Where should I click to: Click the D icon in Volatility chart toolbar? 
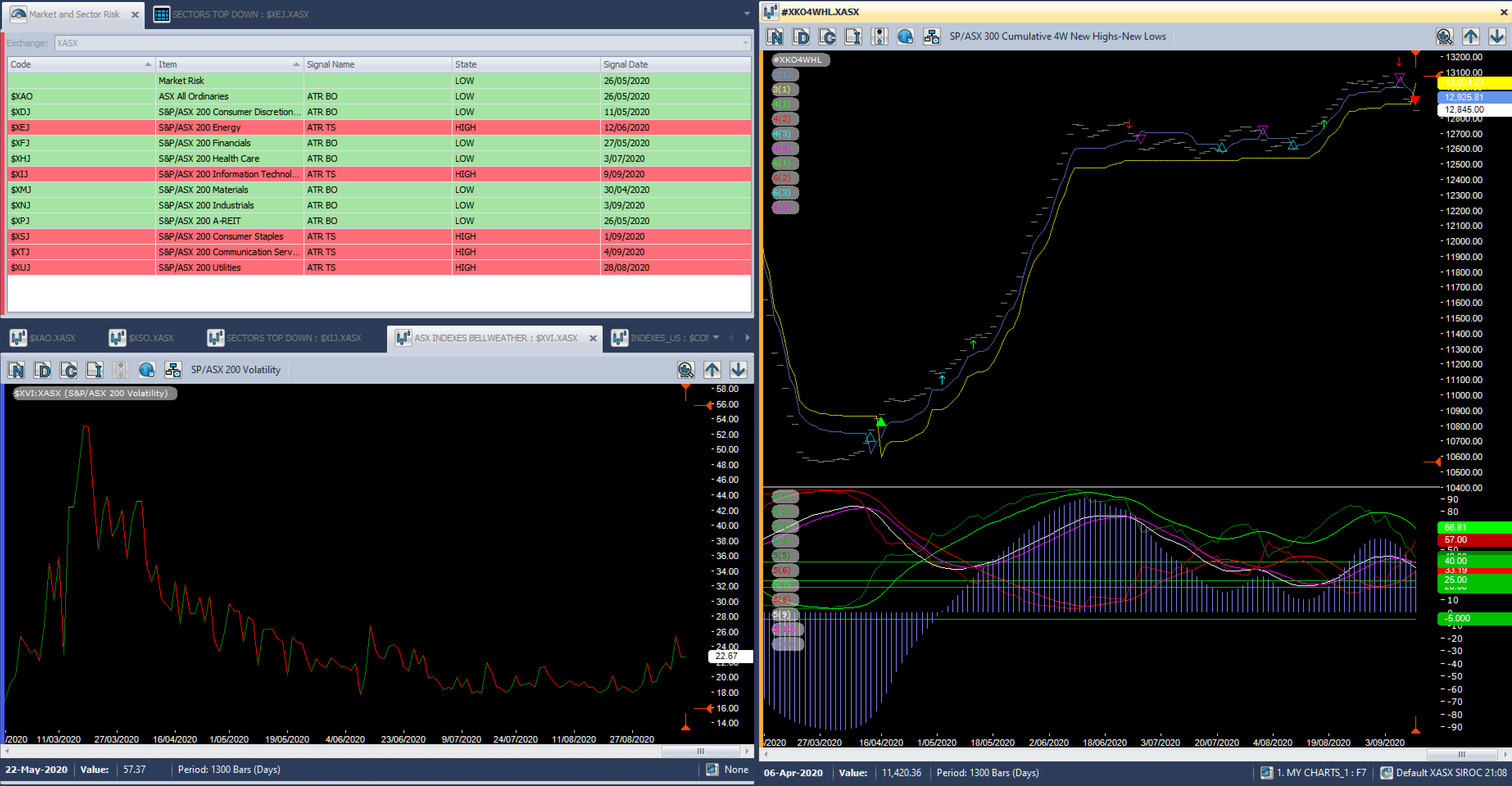click(42, 370)
